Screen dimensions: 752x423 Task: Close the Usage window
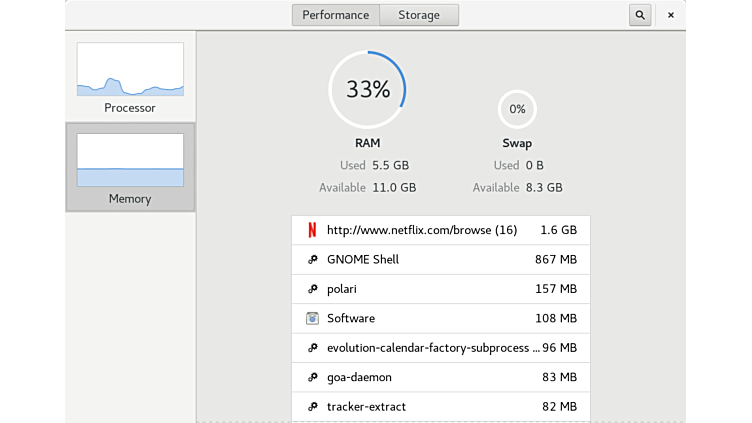pyautogui.click(x=670, y=15)
